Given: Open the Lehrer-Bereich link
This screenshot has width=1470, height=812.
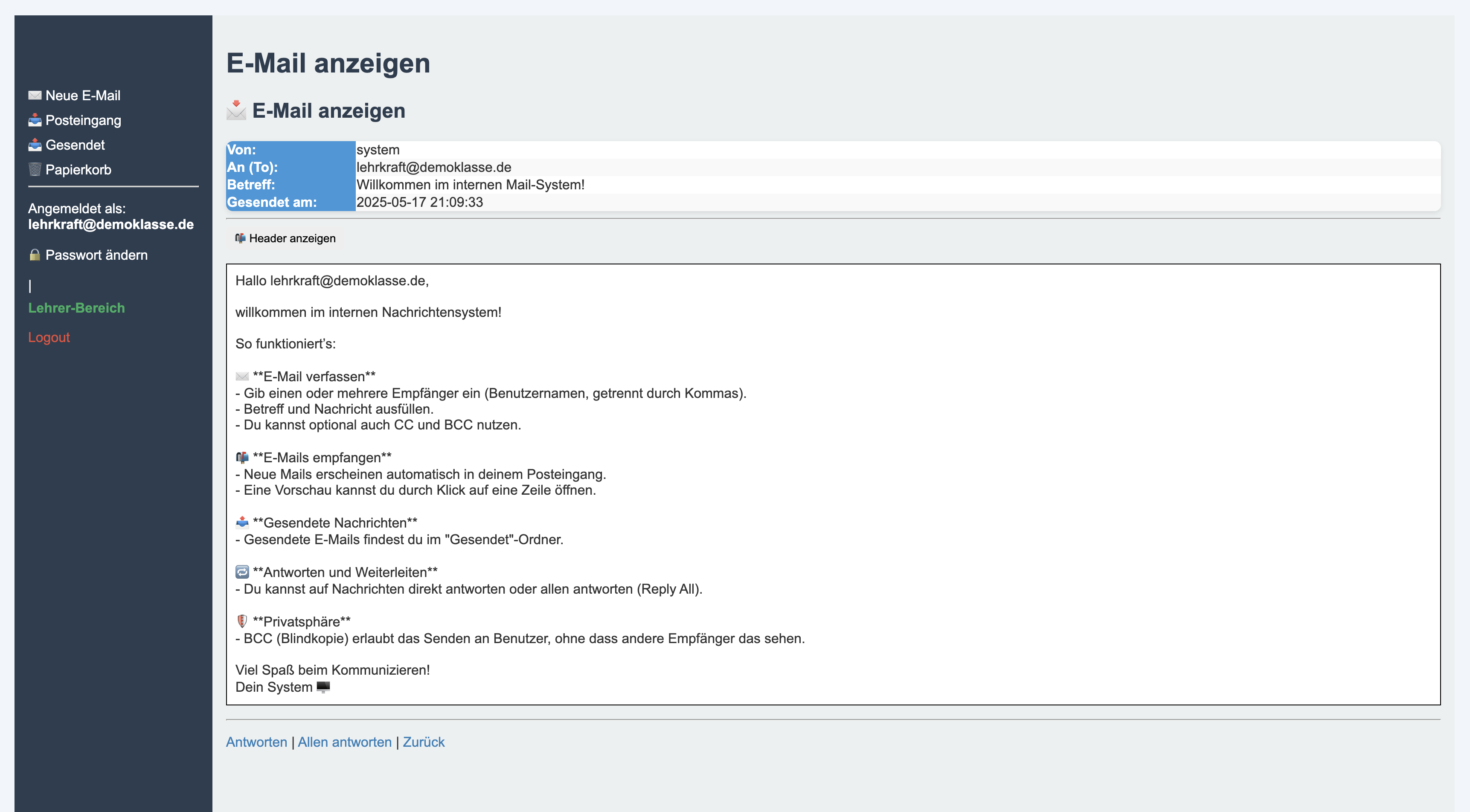Looking at the screenshot, I should [x=76, y=308].
